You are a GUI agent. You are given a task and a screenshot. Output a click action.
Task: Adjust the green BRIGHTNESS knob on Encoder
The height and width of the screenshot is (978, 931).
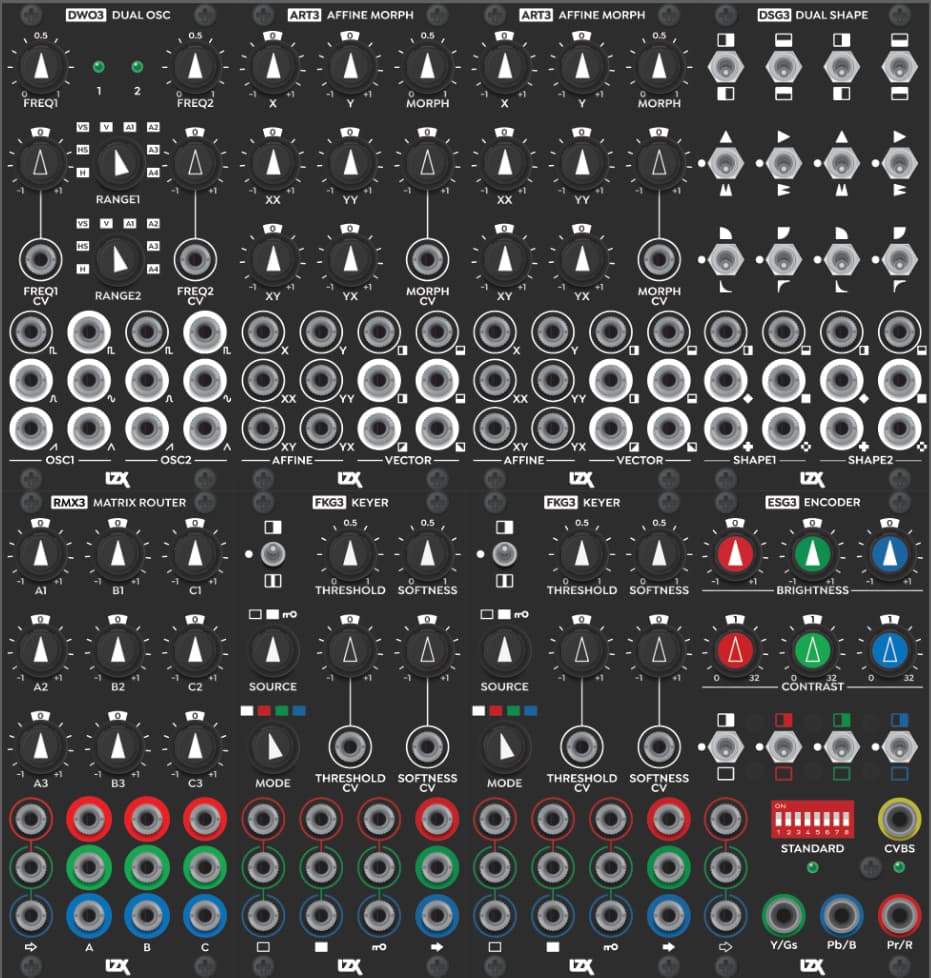813,554
